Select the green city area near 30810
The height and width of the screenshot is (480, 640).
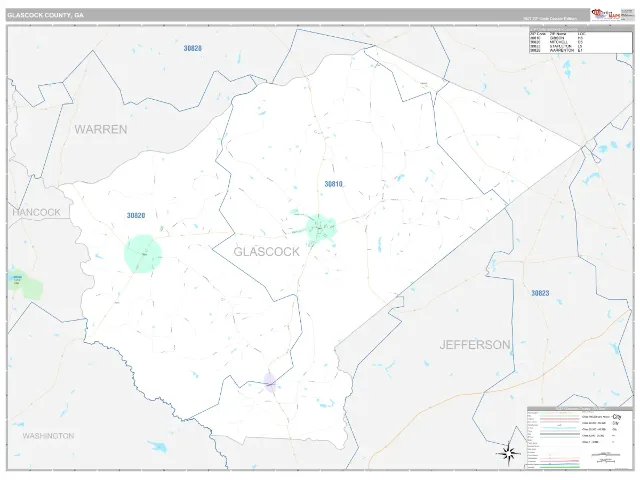tap(321, 229)
